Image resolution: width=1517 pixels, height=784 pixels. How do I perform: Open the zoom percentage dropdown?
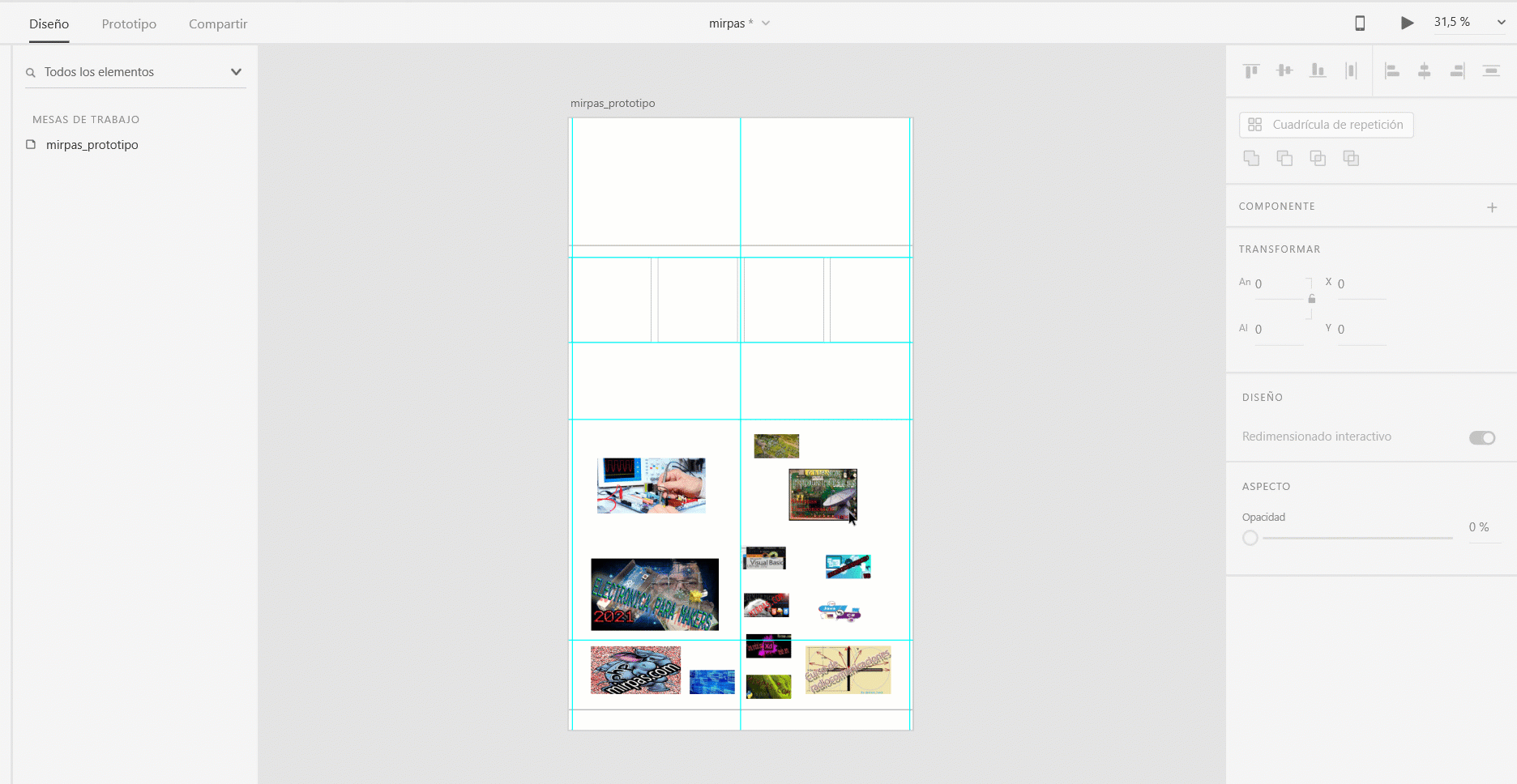point(1500,23)
